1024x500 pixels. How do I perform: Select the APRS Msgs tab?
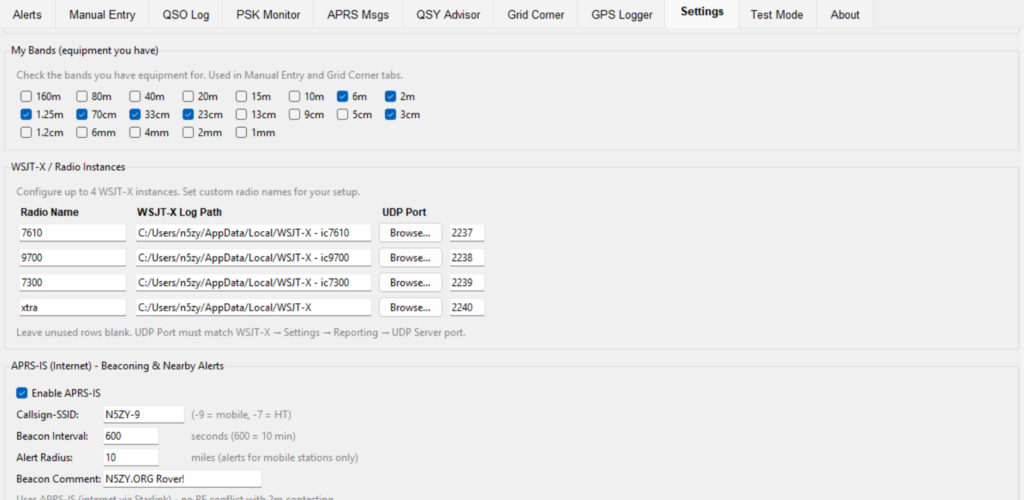pyautogui.click(x=358, y=15)
